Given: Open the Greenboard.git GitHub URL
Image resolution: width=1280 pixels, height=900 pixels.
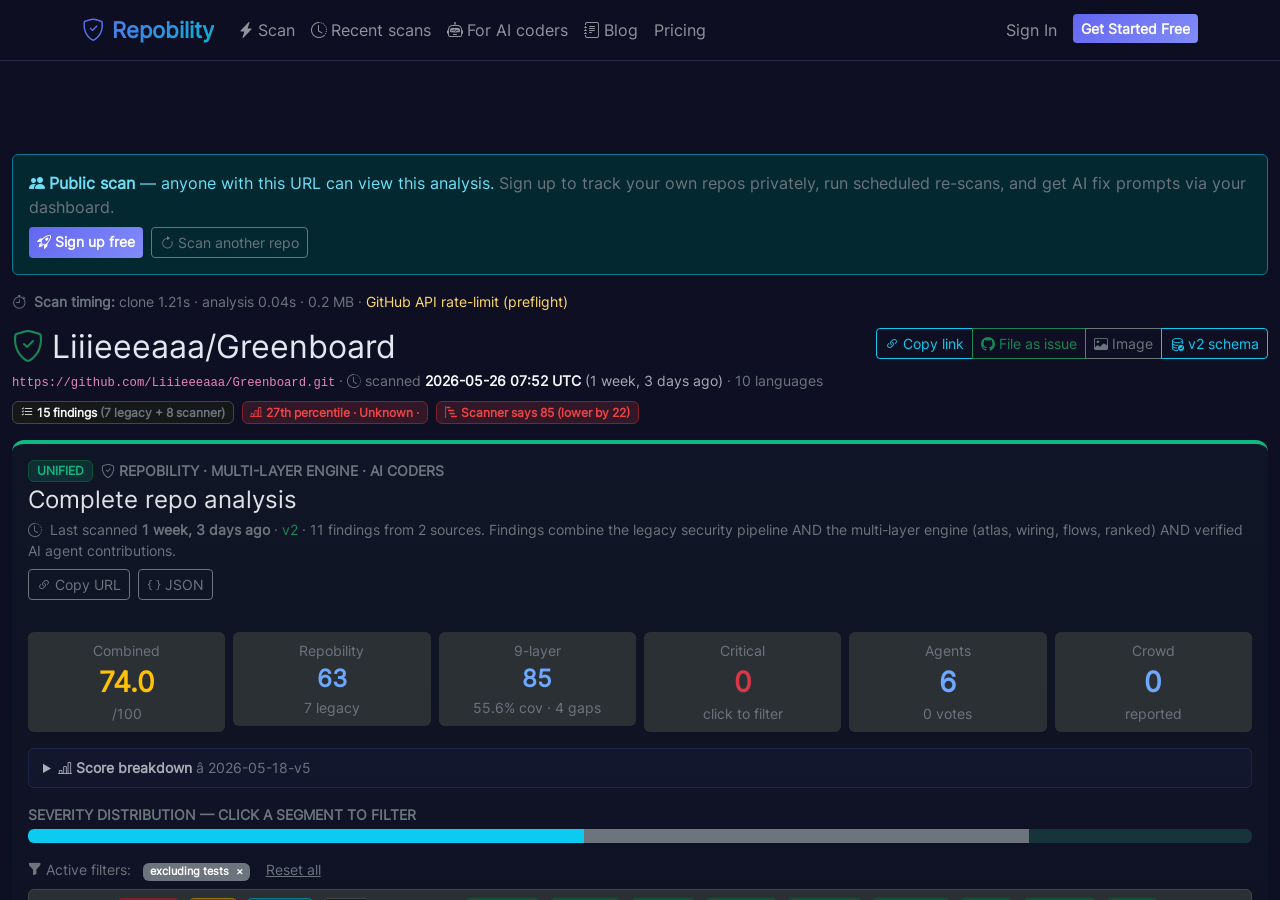Looking at the screenshot, I should [174, 382].
